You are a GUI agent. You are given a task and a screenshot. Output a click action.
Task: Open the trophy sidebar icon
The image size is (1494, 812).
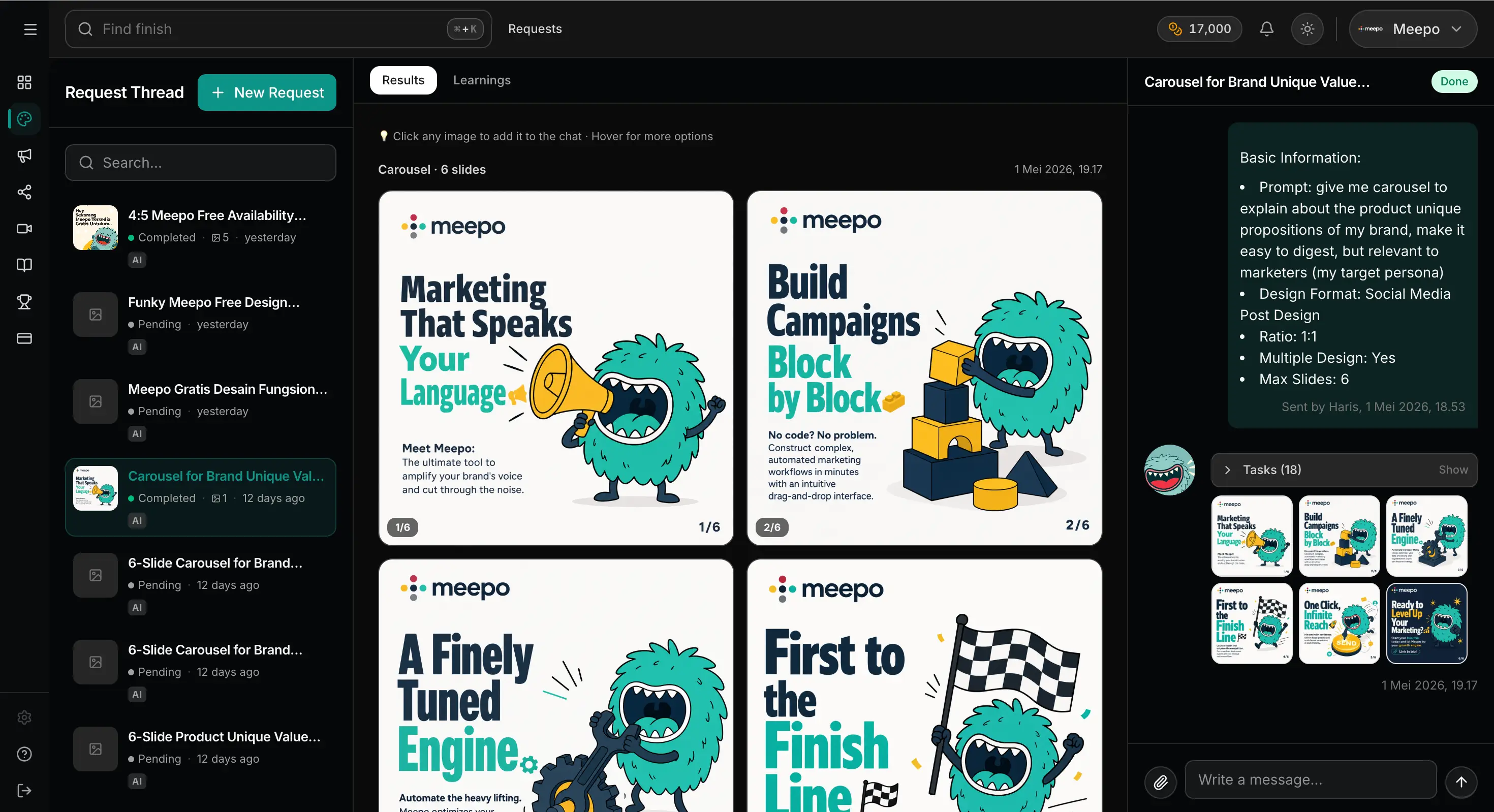pyautogui.click(x=24, y=302)
